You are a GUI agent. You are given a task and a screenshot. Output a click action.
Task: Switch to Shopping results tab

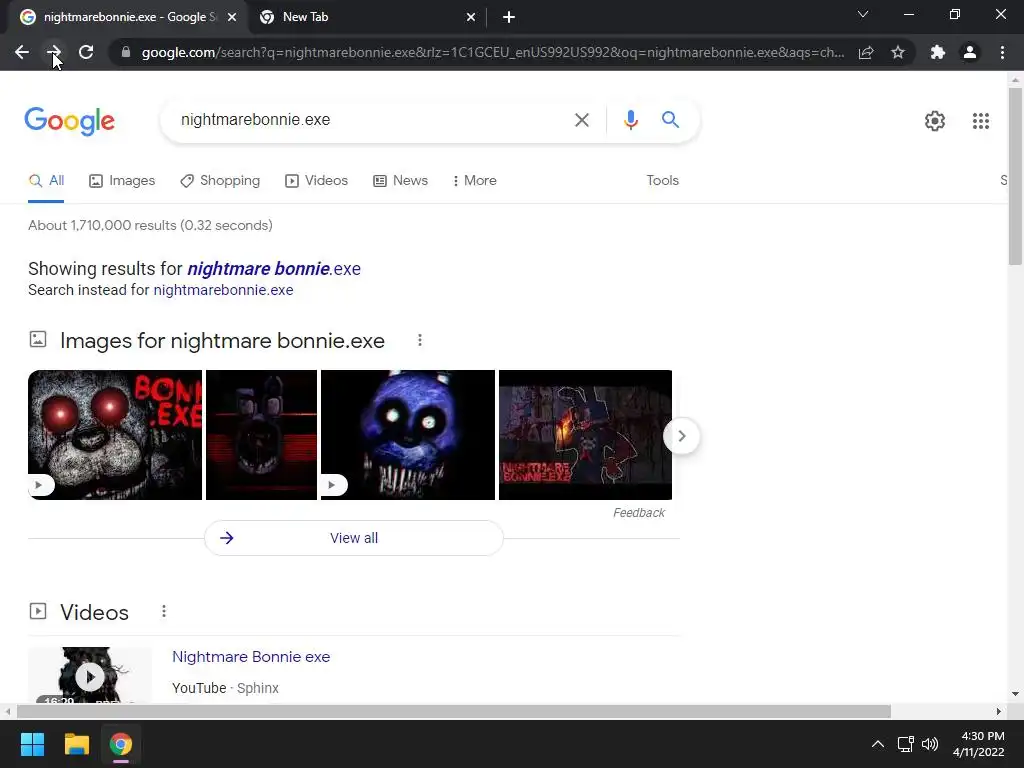click(220, 181)
